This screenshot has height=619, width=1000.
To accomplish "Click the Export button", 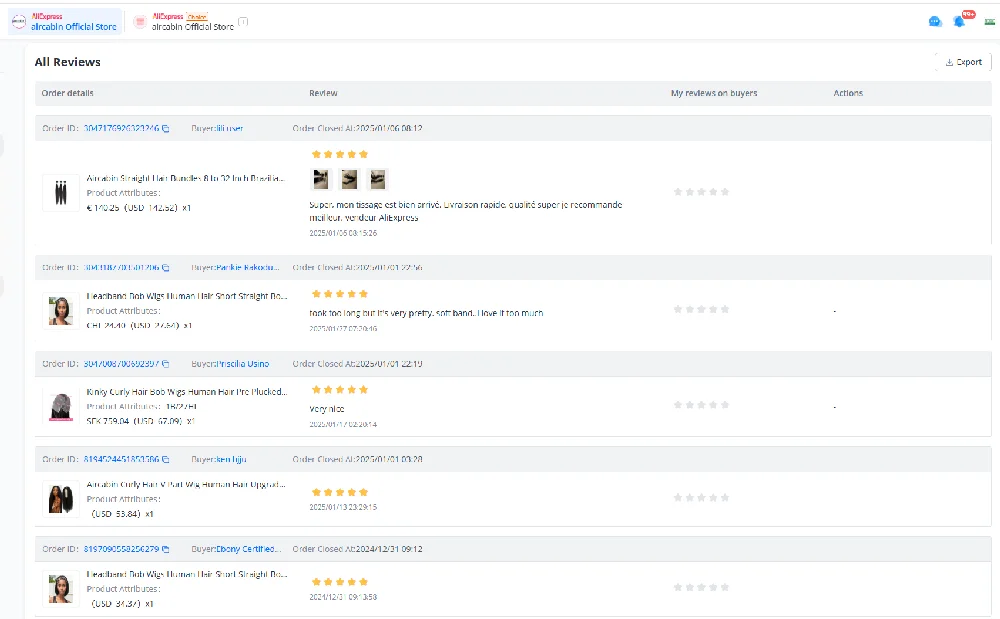I will coord(963,62).
